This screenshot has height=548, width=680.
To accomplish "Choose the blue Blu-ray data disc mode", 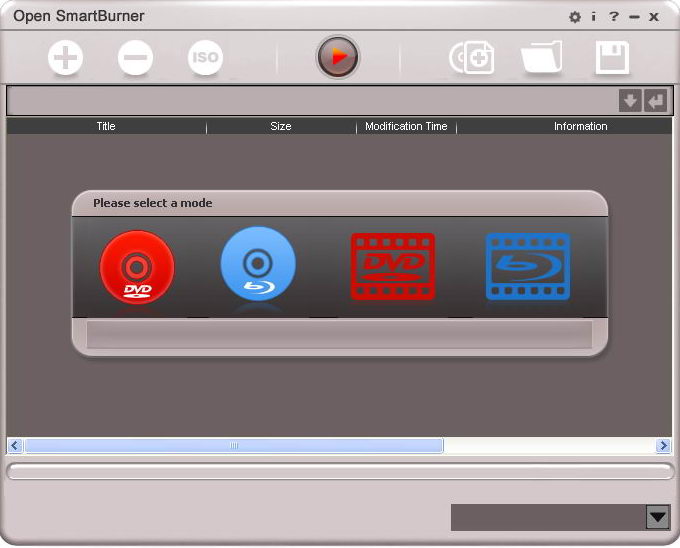I will (x=258, y=264).
